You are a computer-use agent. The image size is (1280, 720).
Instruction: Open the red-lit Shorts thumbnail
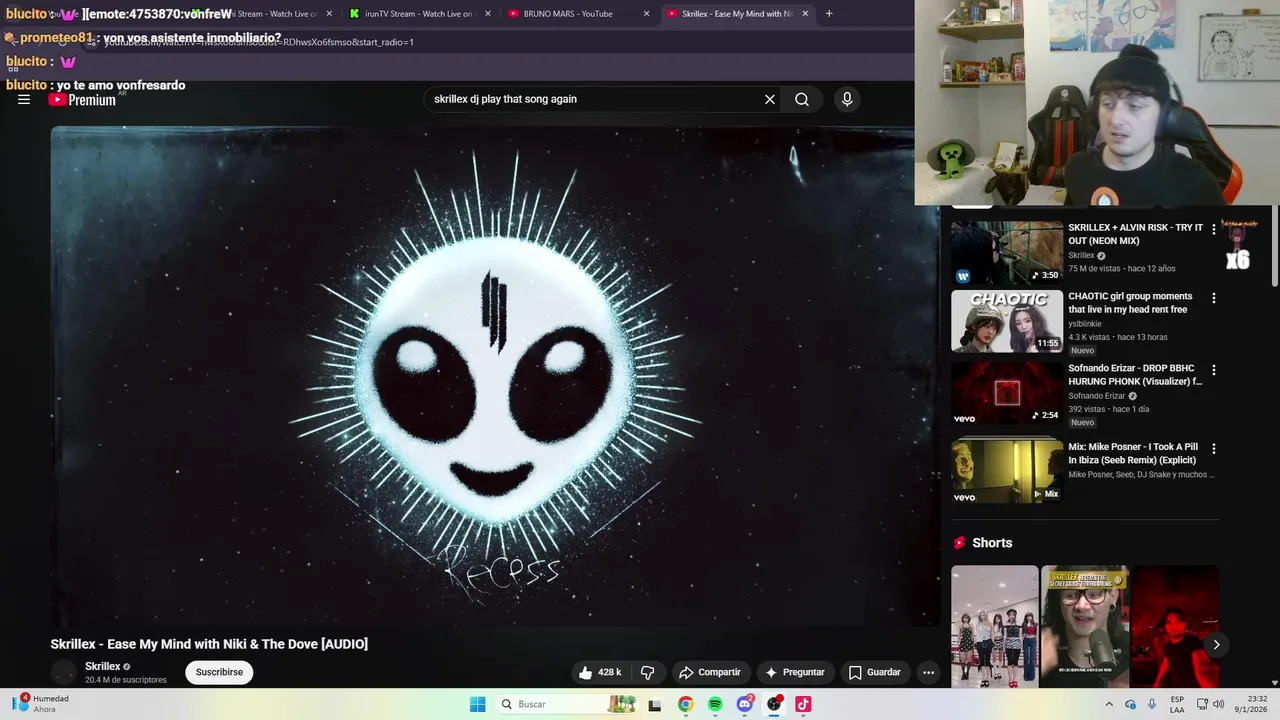1175,627
